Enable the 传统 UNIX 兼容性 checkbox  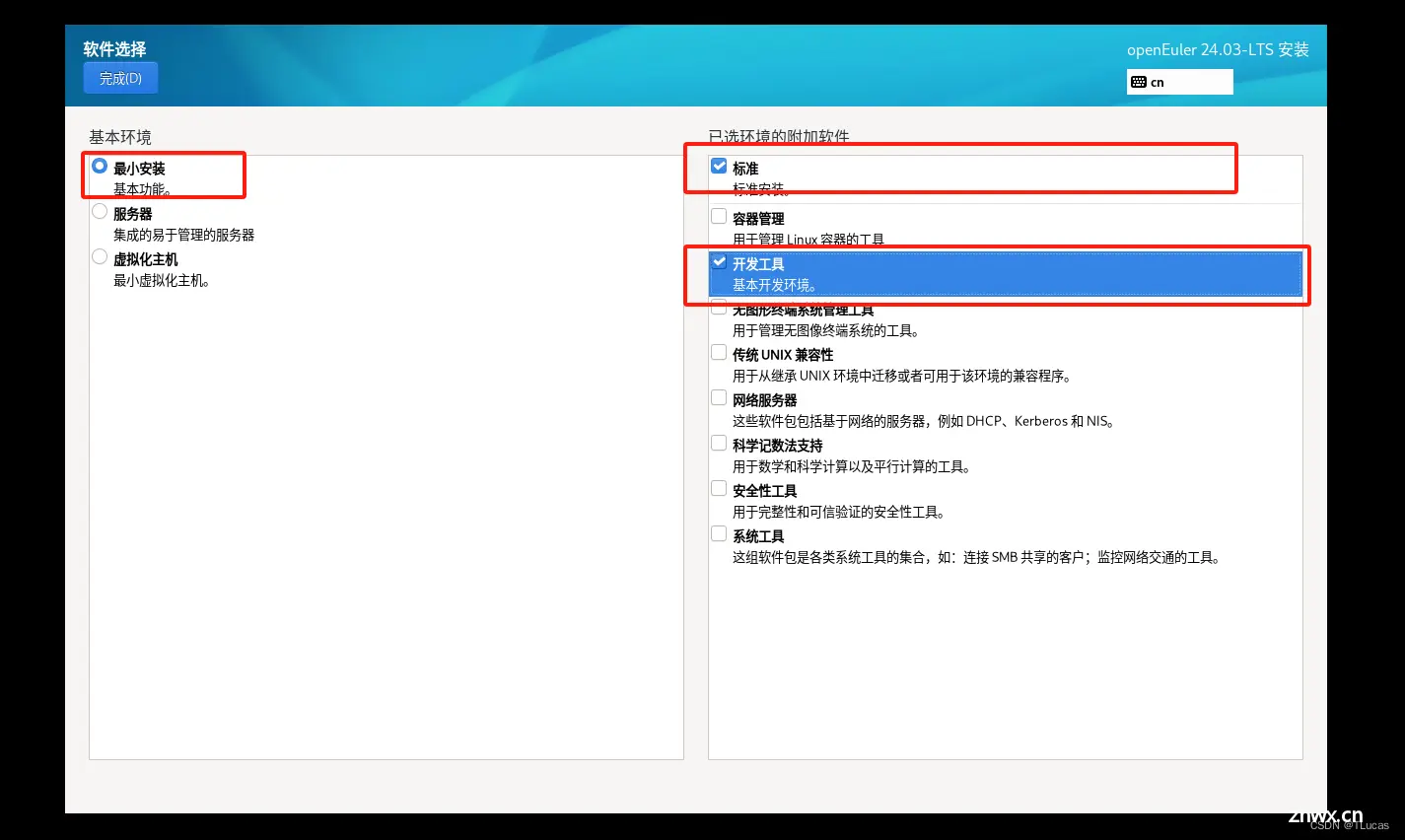click(x=719, y=352)
